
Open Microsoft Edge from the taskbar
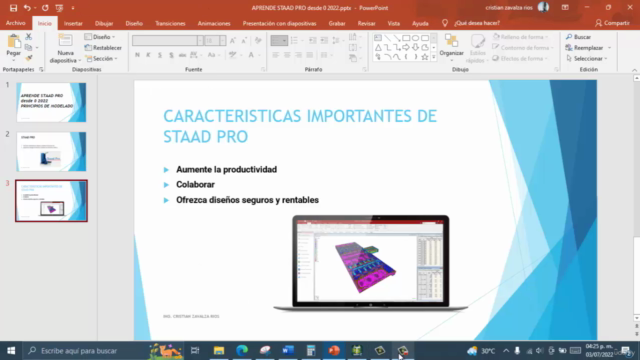click(242, 350)
